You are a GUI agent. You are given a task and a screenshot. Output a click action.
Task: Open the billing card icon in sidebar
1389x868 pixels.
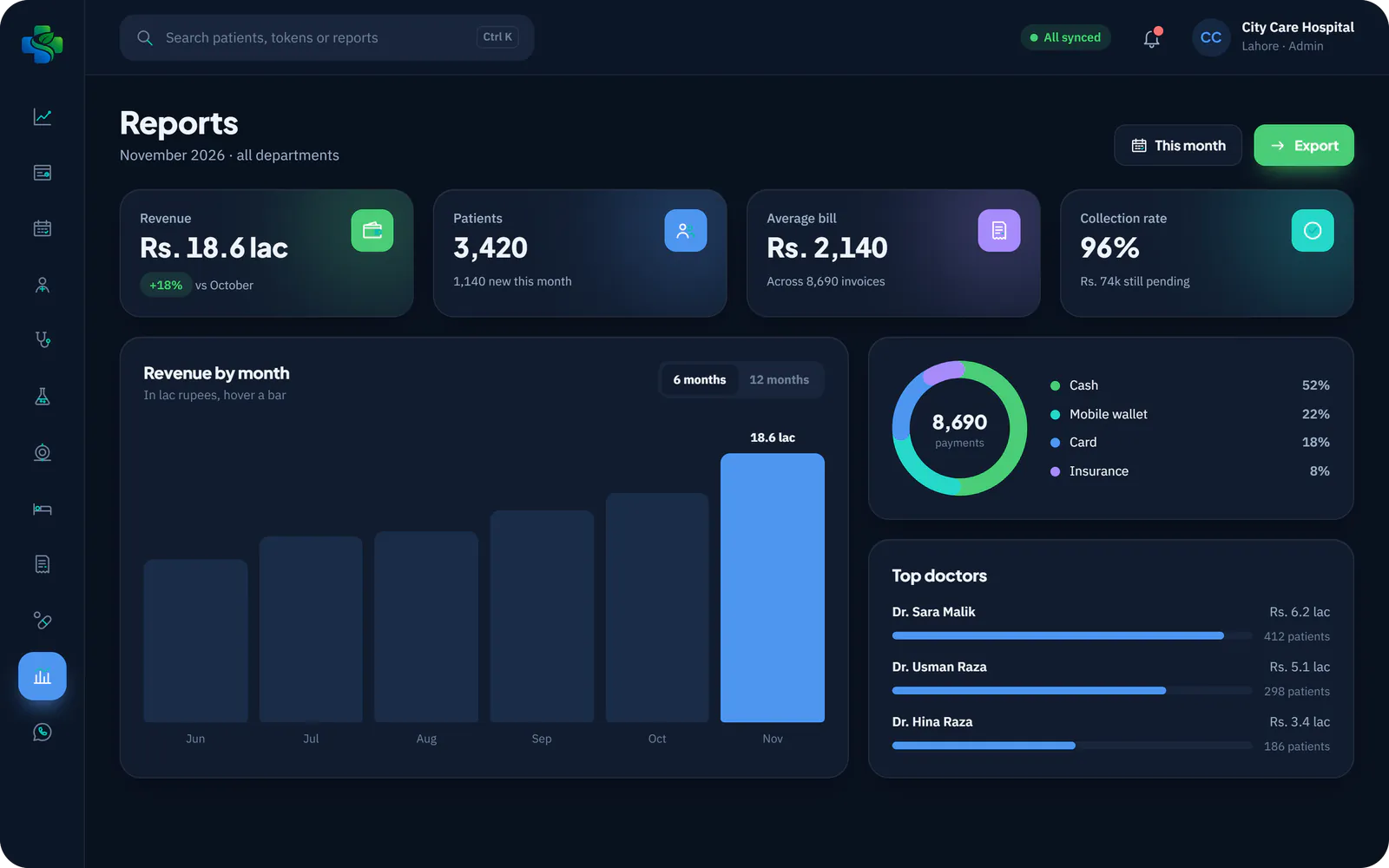(x=42, y=173)
